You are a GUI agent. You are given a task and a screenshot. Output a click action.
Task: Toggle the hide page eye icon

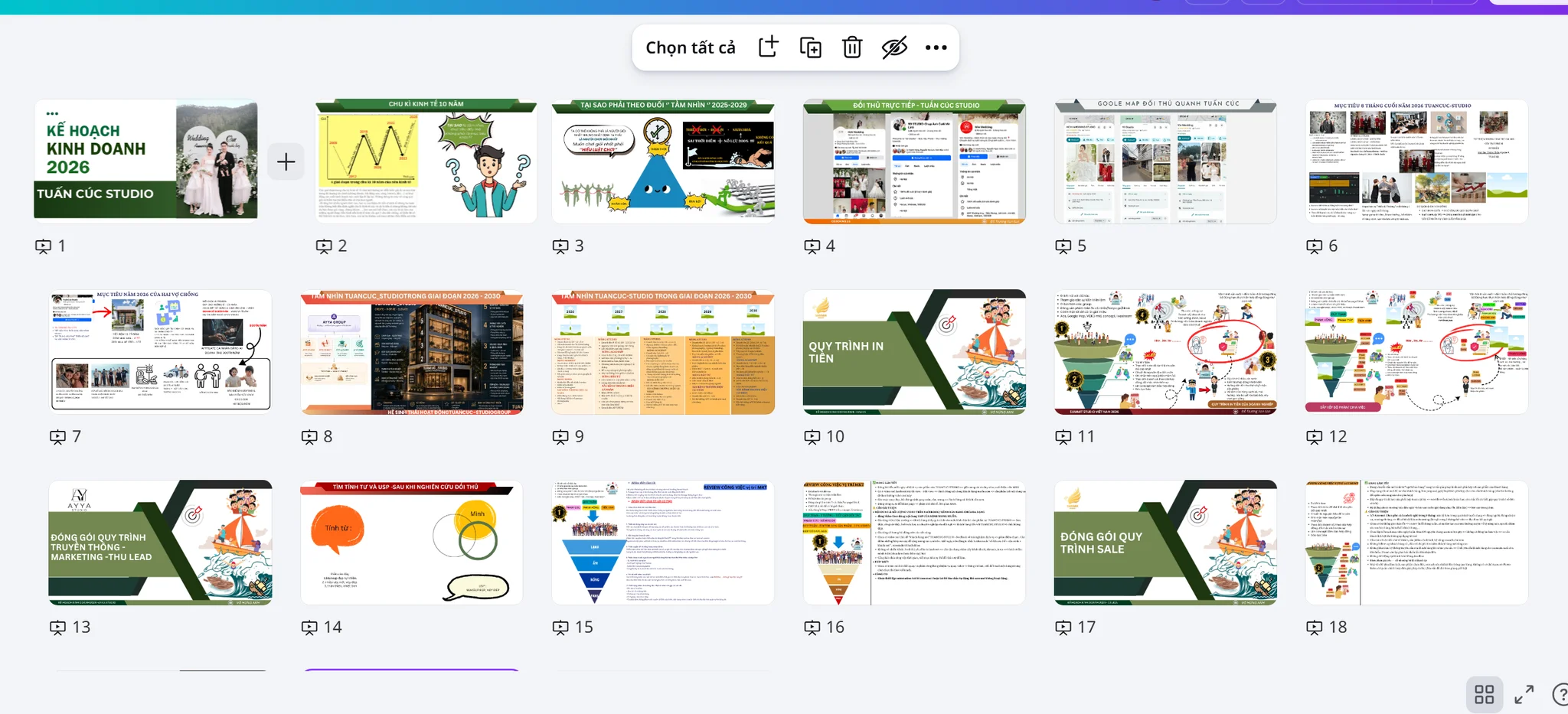click(x=894, y=47)
